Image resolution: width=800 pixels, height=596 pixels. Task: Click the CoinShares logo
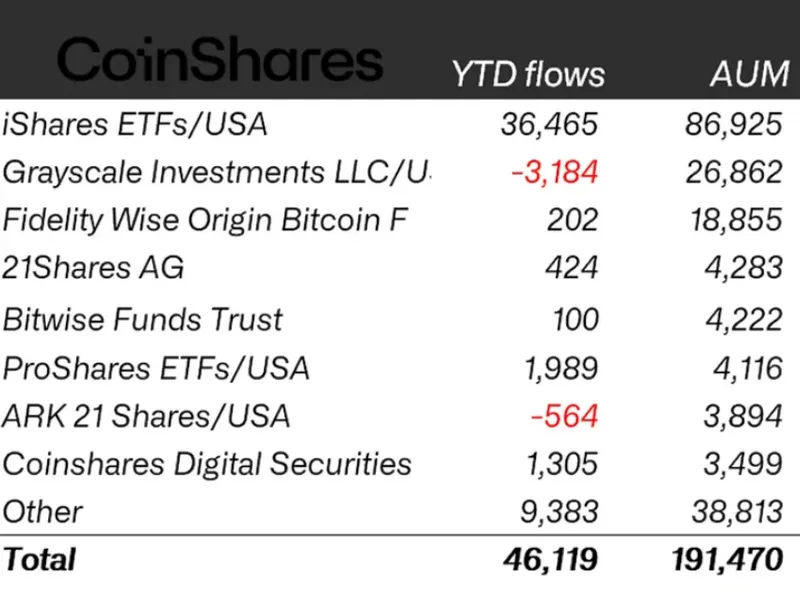pos(220,60)
